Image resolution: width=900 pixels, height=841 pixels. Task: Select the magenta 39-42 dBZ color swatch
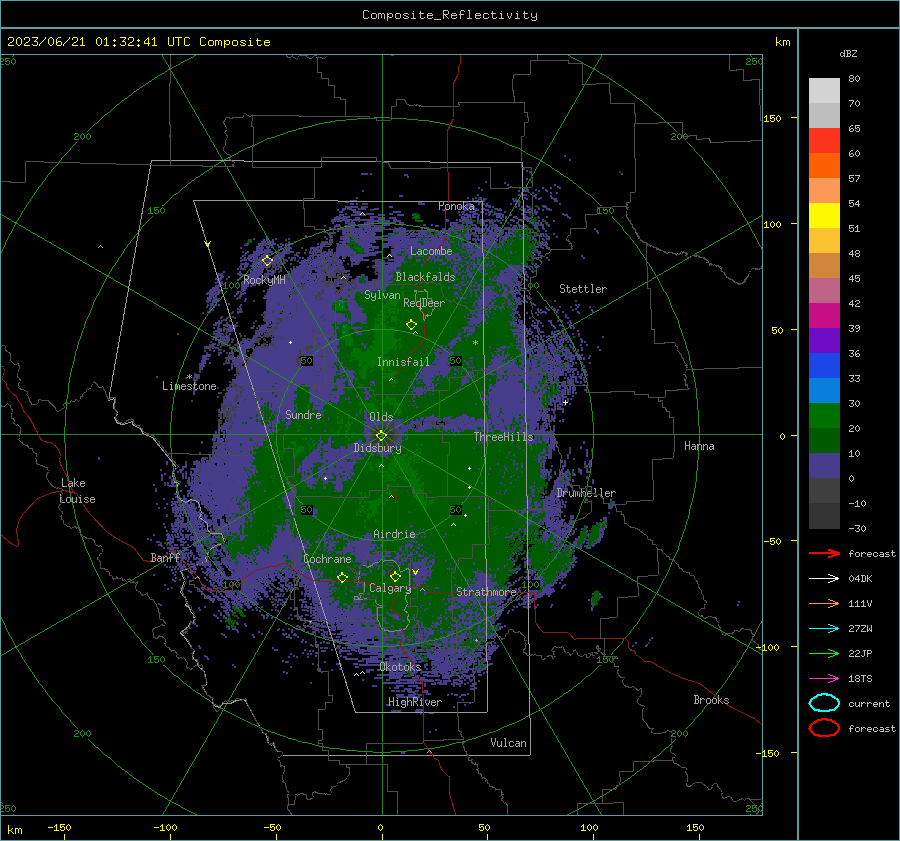pos(824,315)
